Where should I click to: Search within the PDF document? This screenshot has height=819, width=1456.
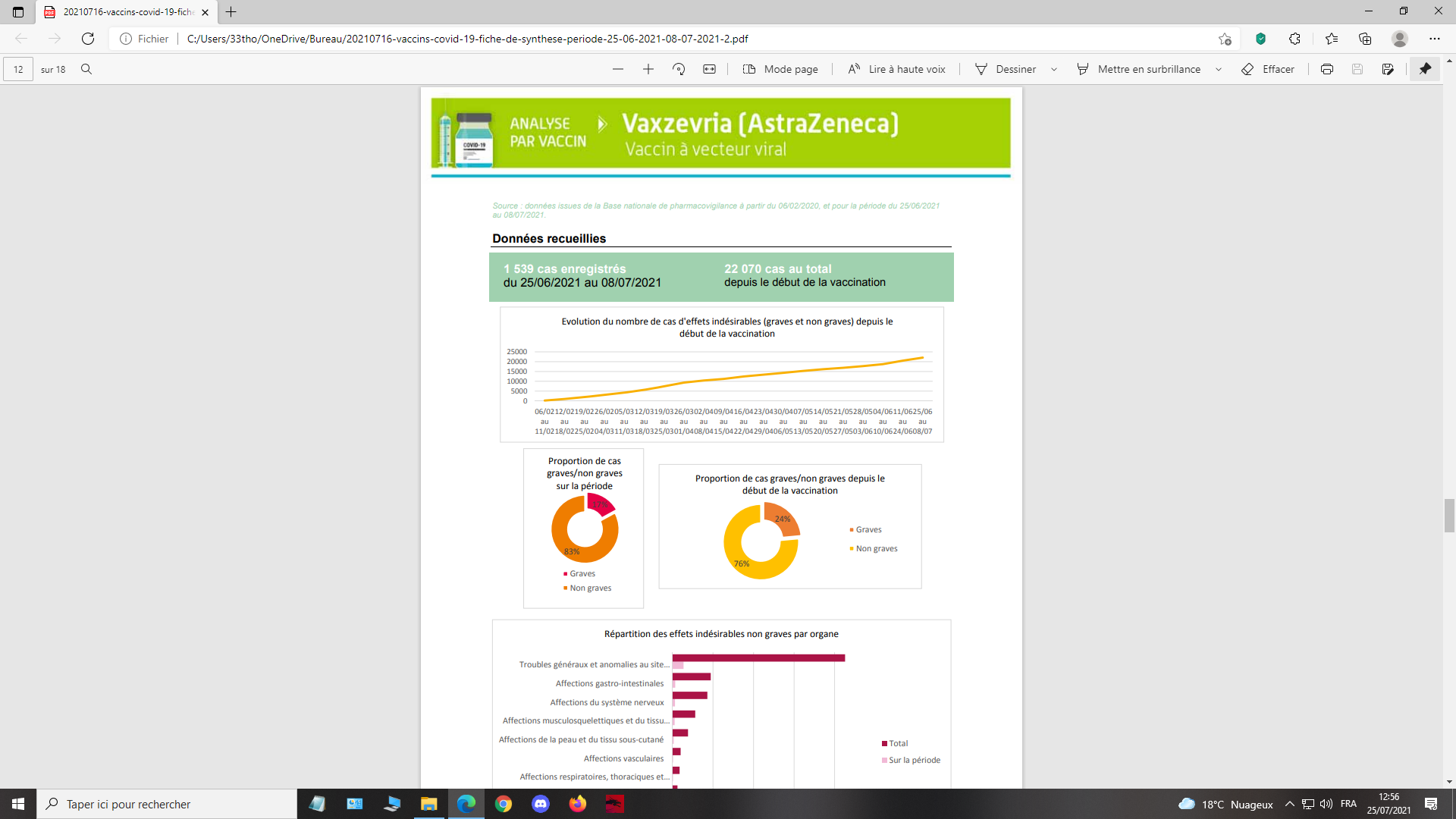(86, 69)
